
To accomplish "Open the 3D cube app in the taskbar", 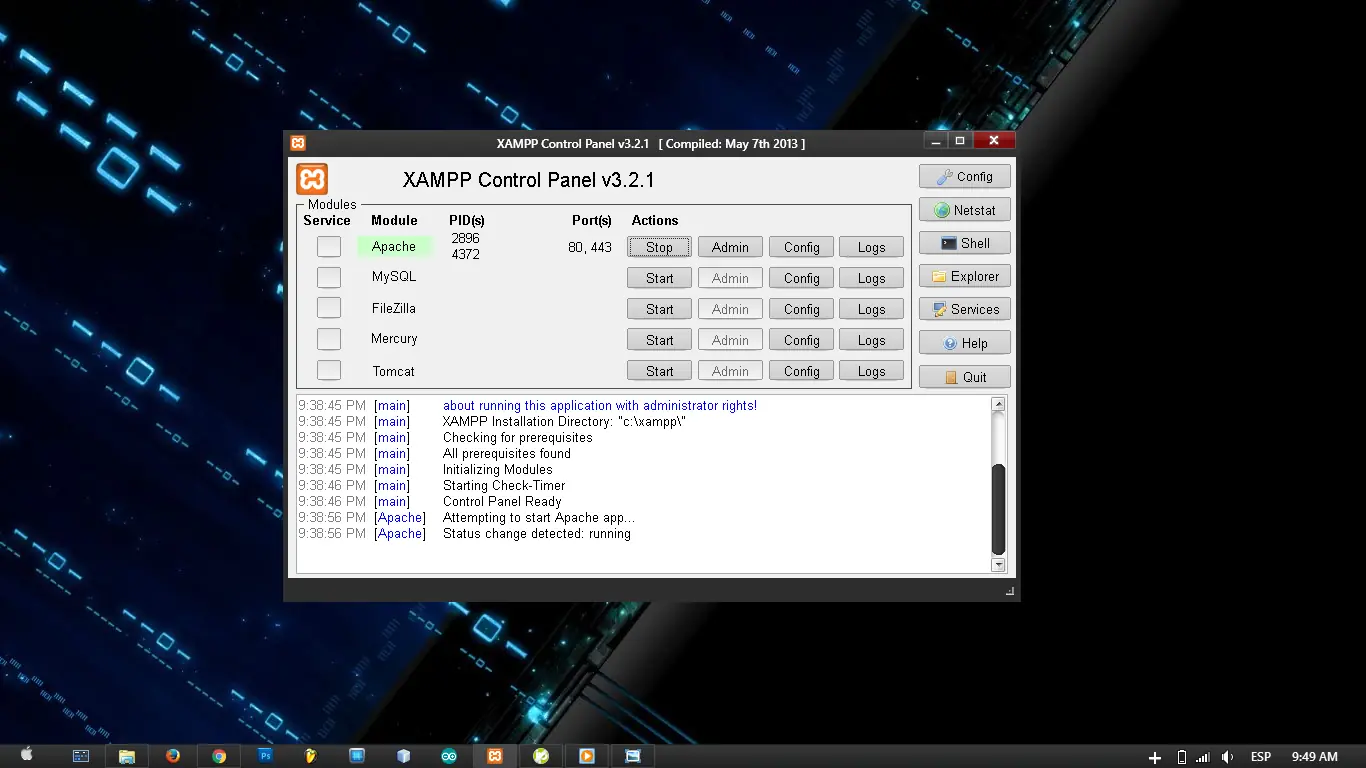I will (403, 756).
